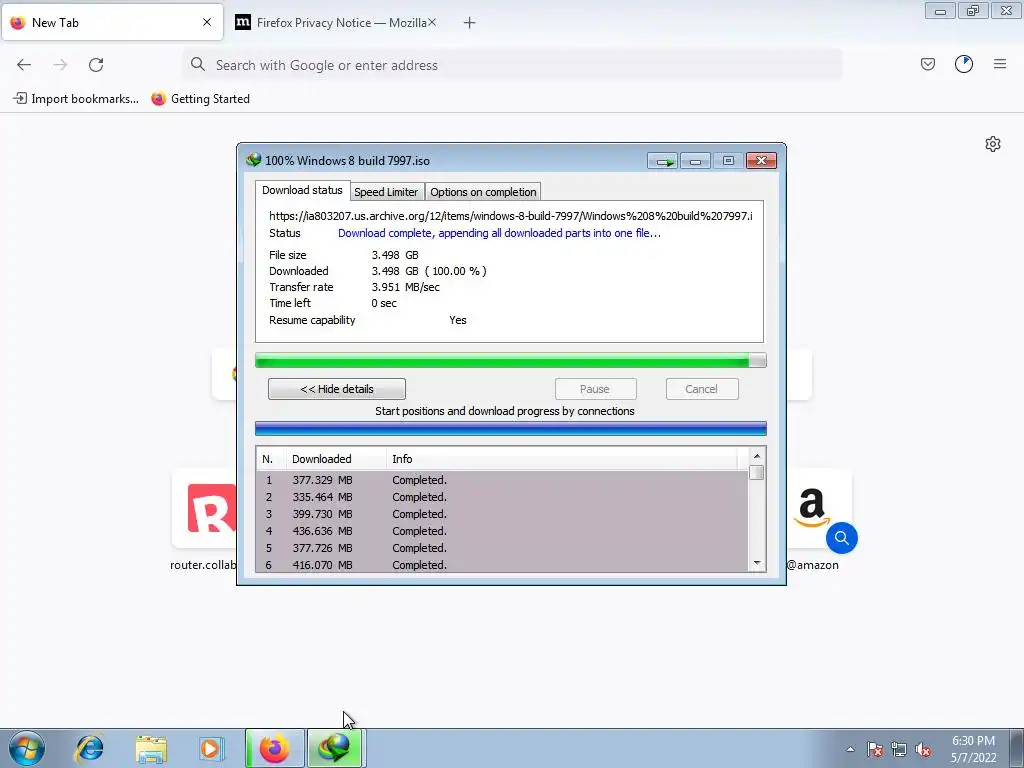Image resolution: width=1024 pixels, height=768 pixels.
Task: Open the Amazon shortcut tile
Action: [812, 509]
